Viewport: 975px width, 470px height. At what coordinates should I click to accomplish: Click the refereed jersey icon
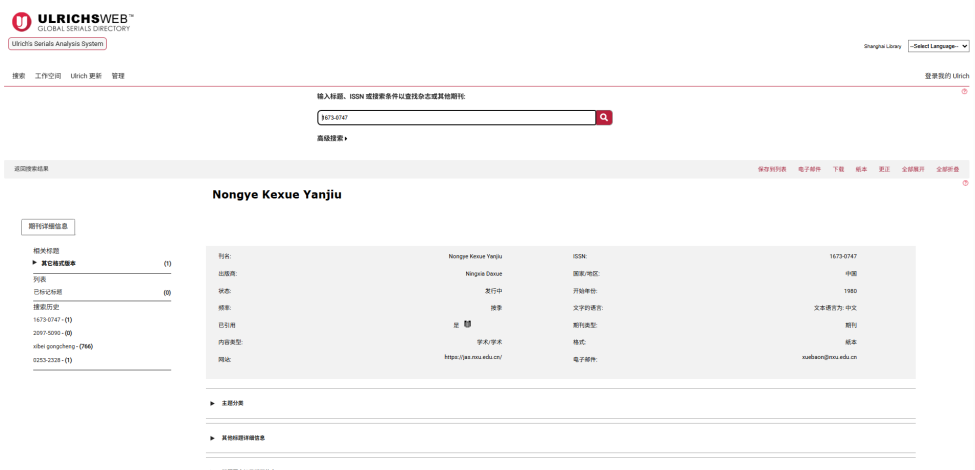click(468, 324)
